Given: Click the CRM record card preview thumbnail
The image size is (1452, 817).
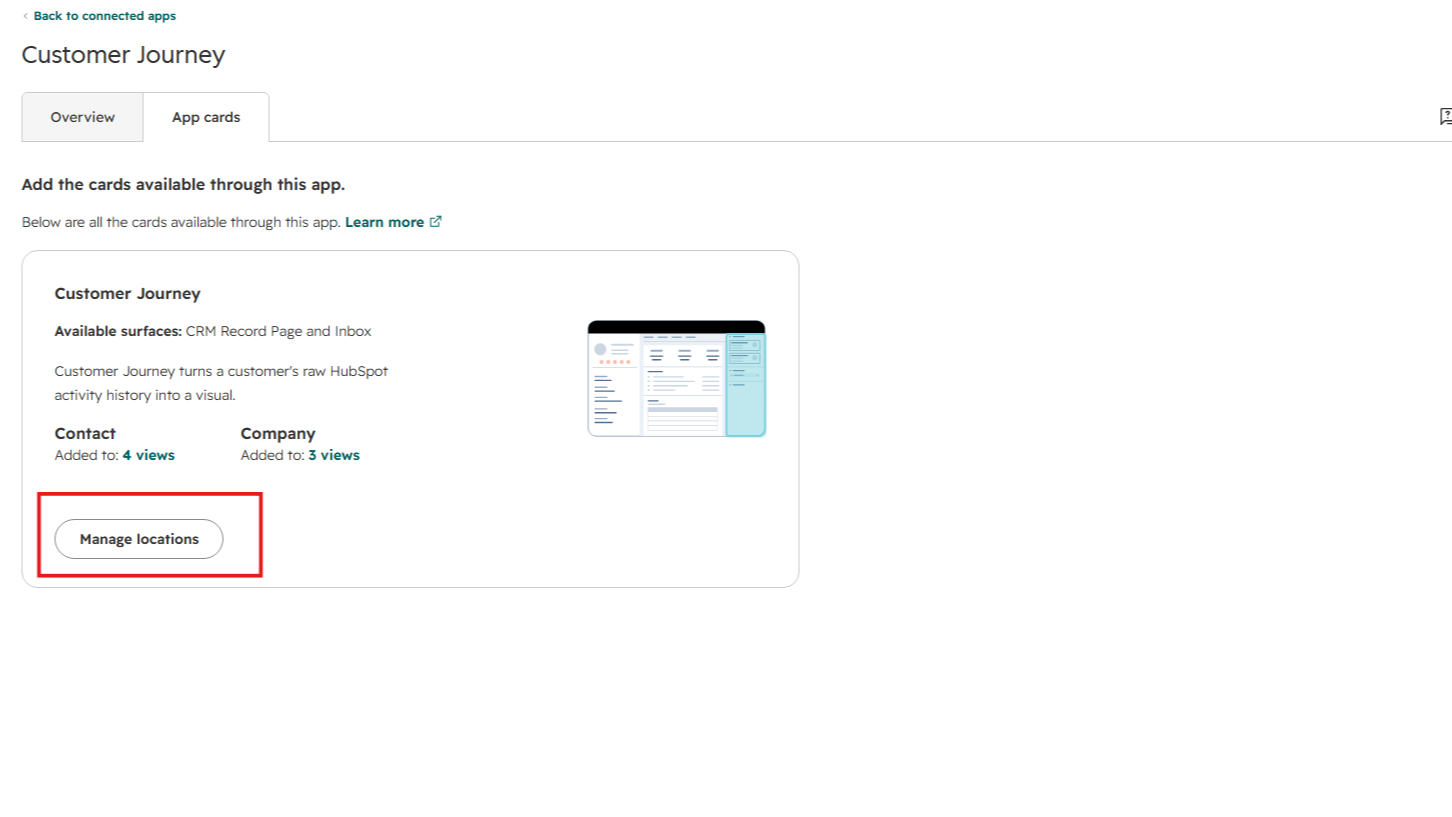Looking at the screenshot, I should 677,379.
